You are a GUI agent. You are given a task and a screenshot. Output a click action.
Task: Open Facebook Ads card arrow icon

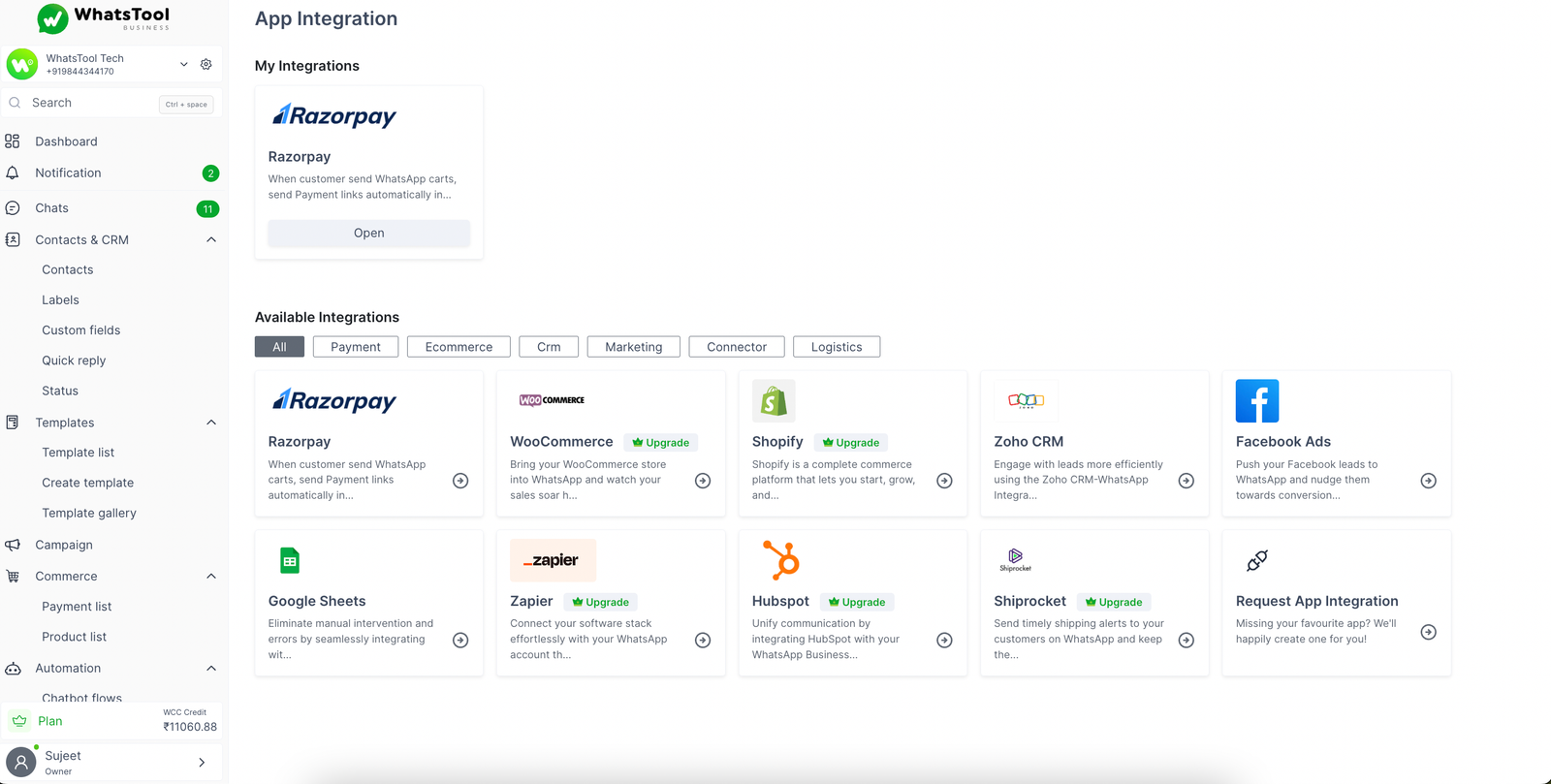coord(1428,481)
